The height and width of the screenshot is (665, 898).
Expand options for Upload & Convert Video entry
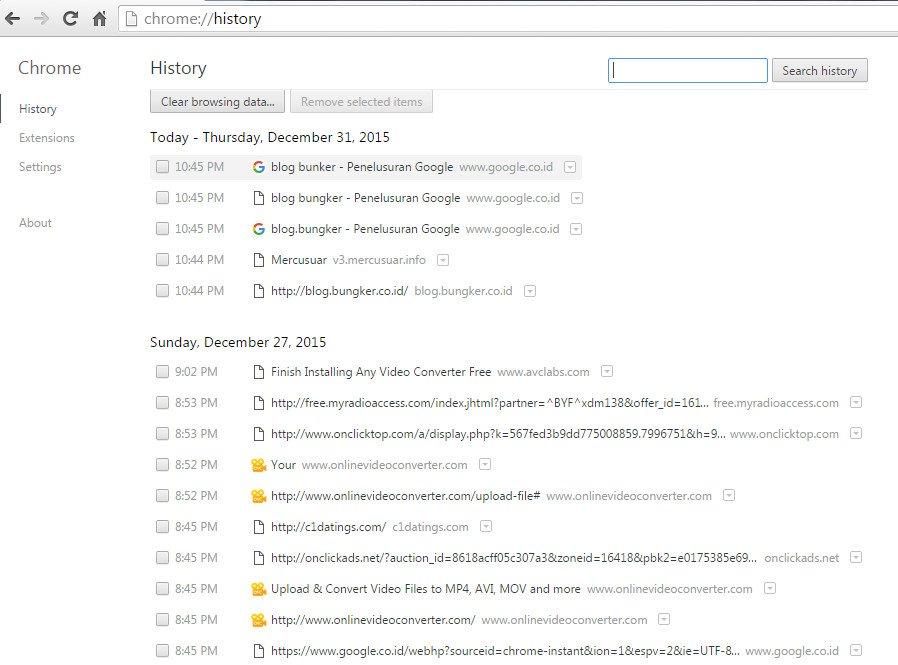[770, 588]
